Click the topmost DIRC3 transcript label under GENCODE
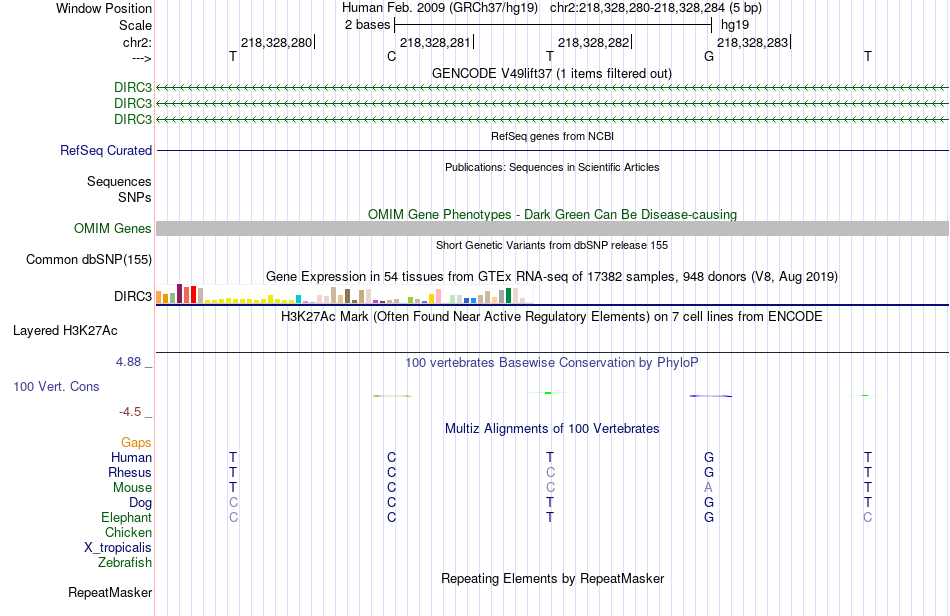The width and height of the screenshot is (950, 616). pyautogui.click(x=133, y=87)
